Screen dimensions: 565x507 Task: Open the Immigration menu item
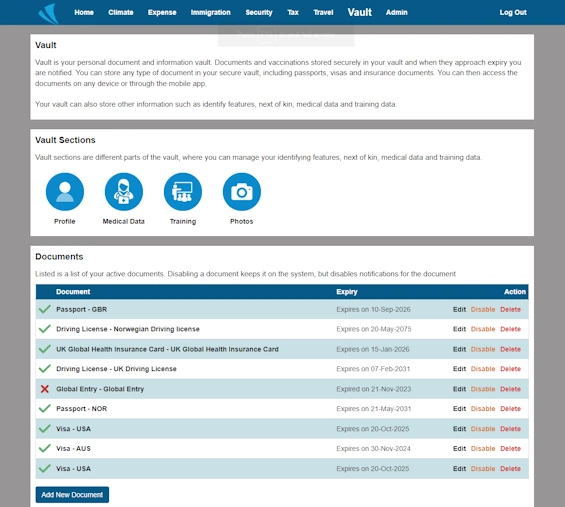pos(210,13)
